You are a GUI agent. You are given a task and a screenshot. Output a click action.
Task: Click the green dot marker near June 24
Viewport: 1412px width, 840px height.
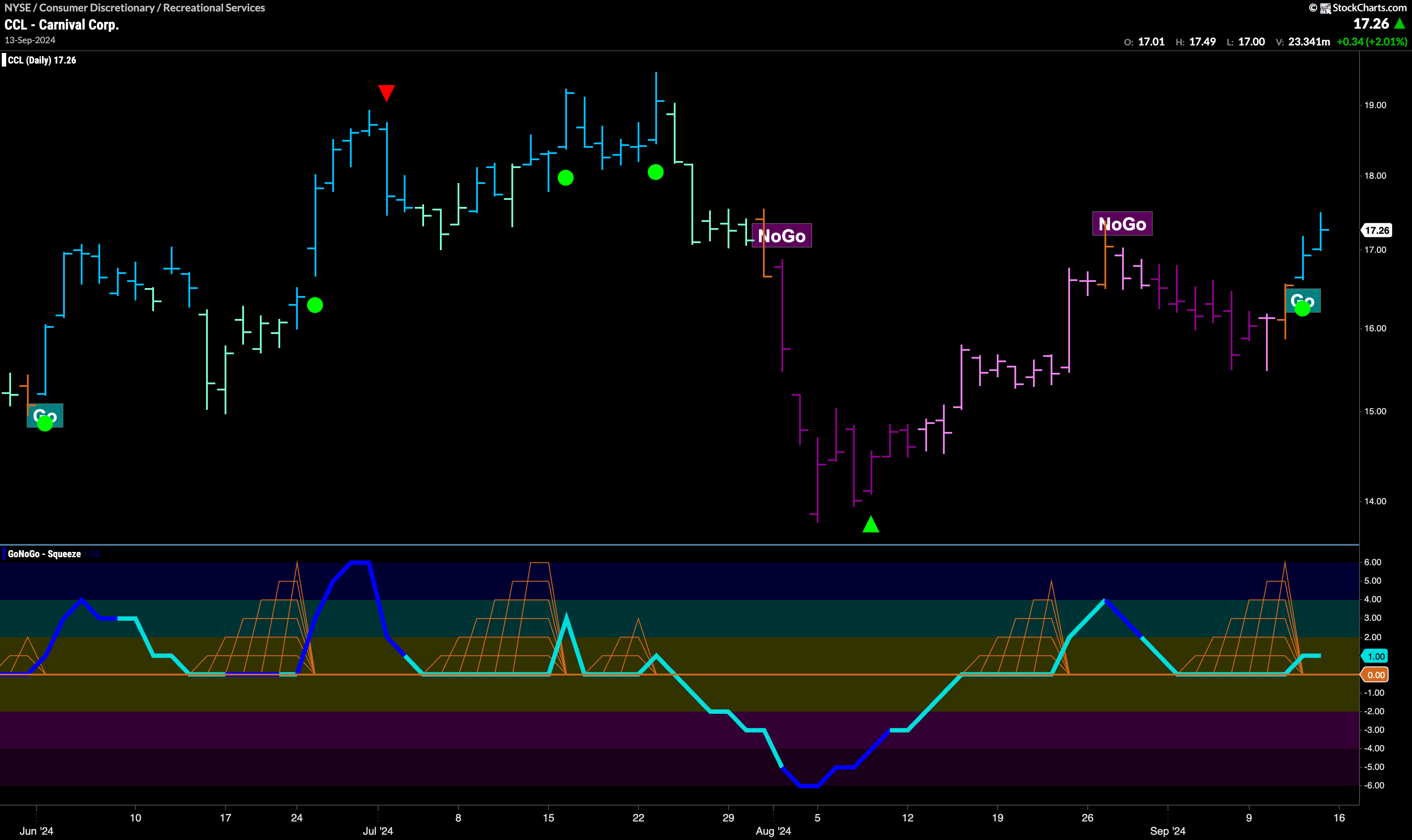coord(315,305)
